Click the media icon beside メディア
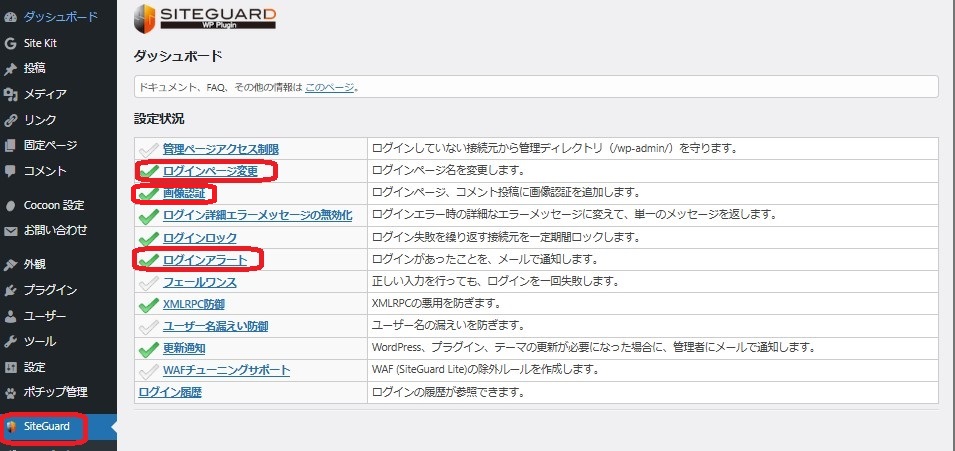Screen dimensions: 955x451 tap(11, 94)
